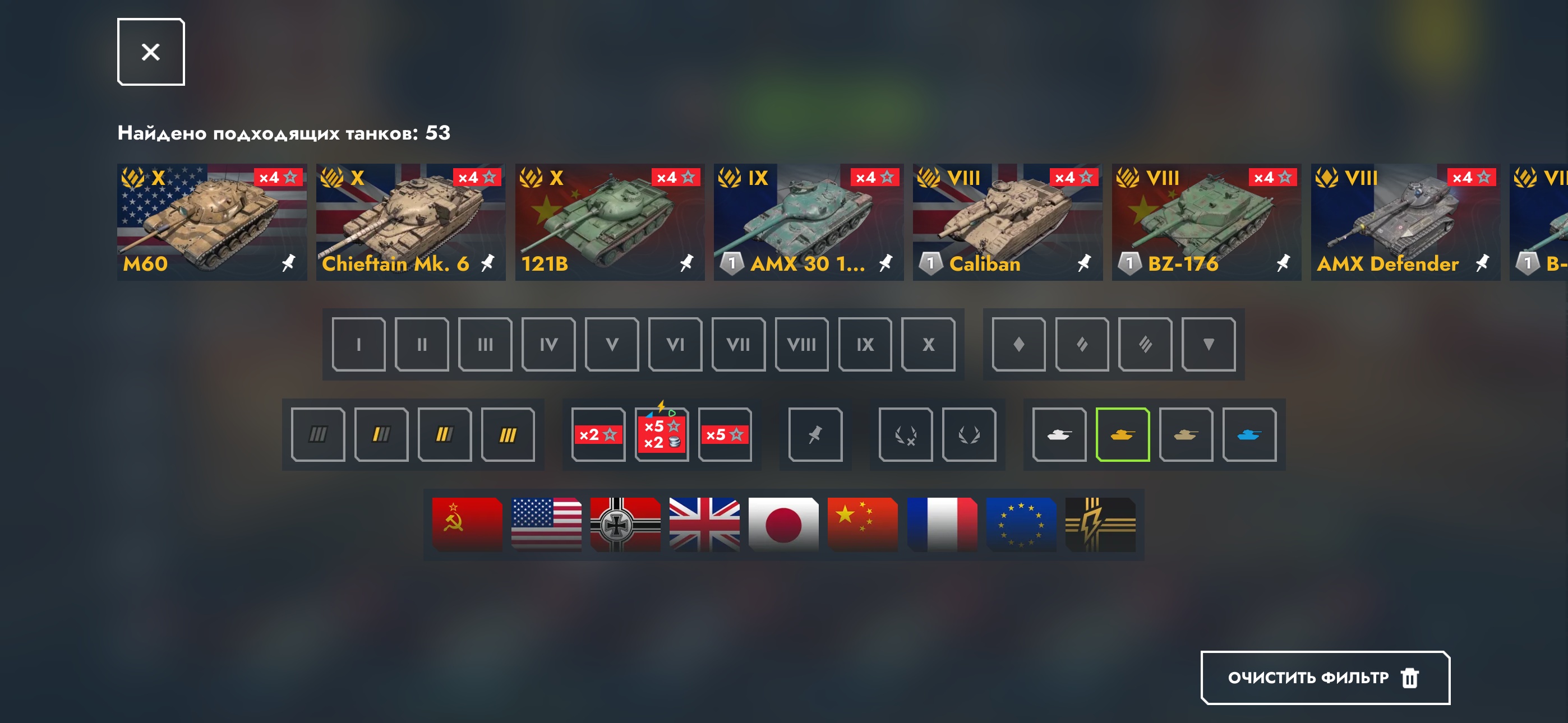This screenshot has width=1568, height=723.
Task: Choose the Germany iron cross flag filter
Action: click(625, 524)
